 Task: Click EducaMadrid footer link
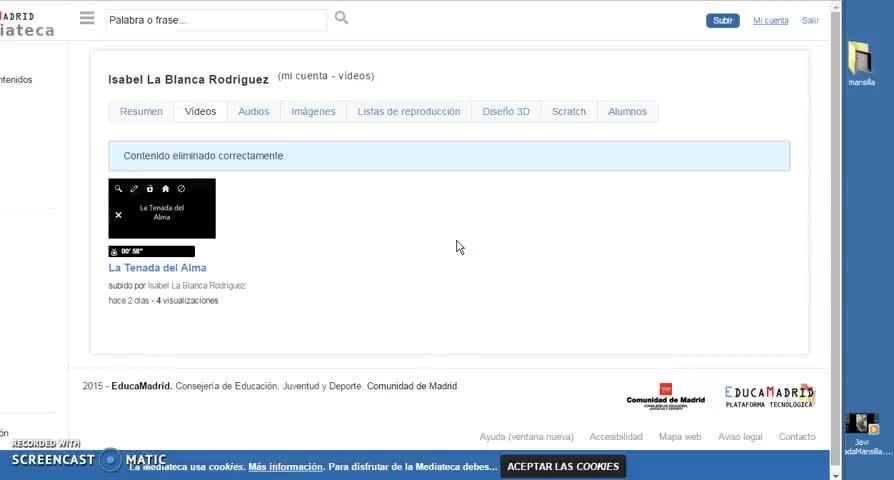pyautogui.click(x=141, y=386)
